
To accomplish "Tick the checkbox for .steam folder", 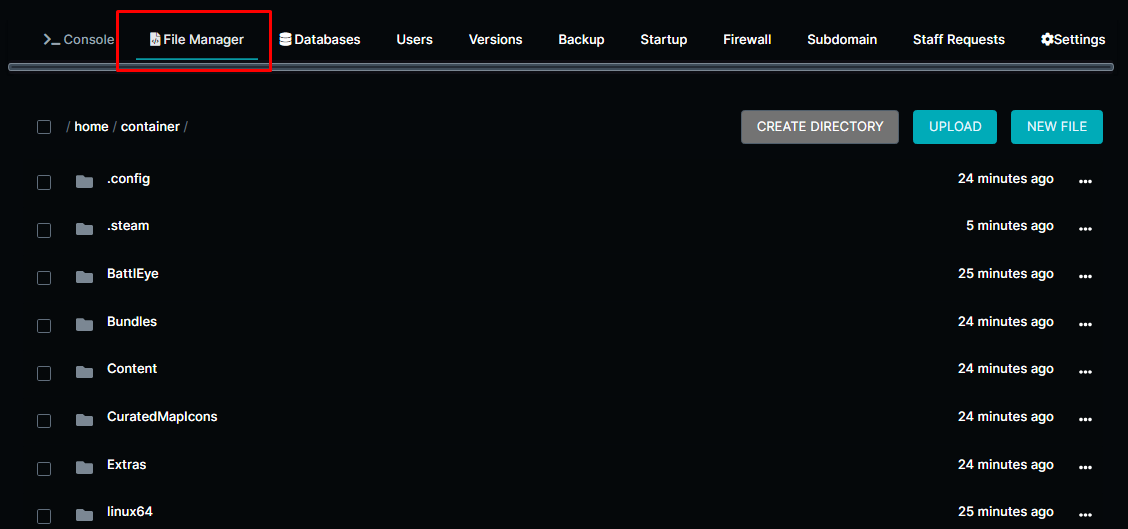I will pos(44,230).
